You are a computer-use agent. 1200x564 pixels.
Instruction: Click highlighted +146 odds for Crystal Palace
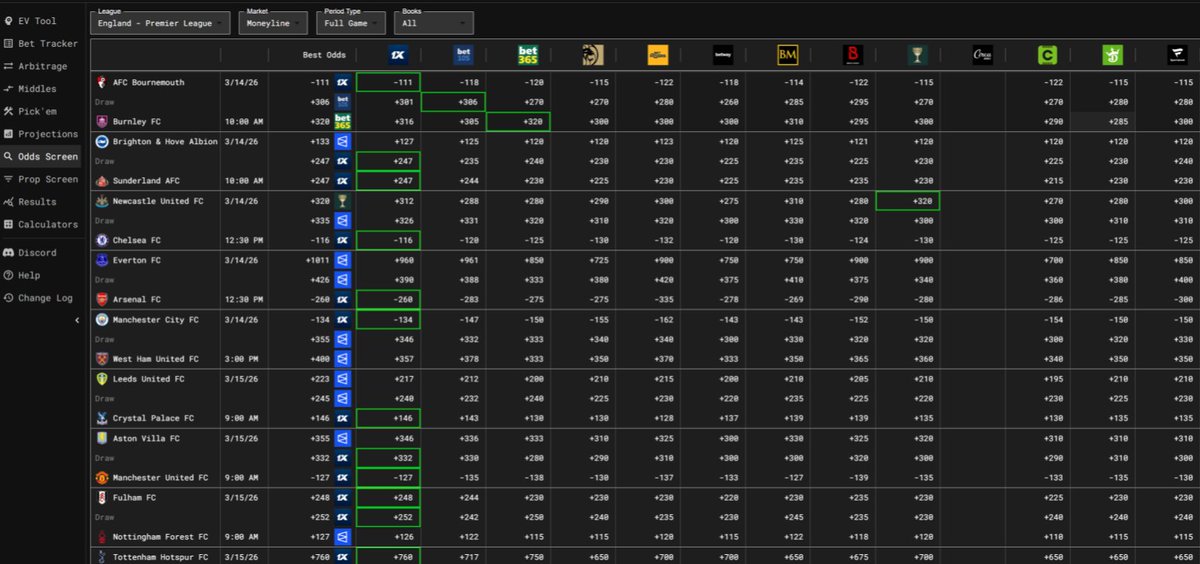tap(388, 418)
